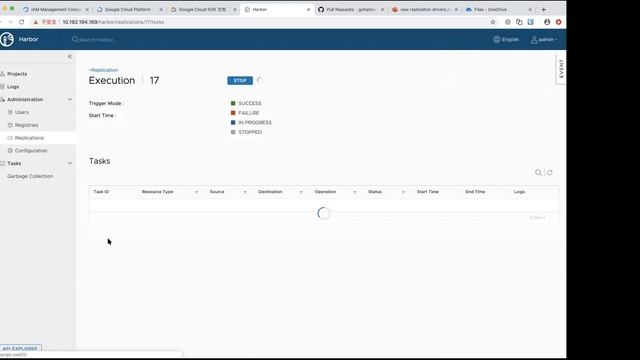Click the tasks search magnifier icon
Viewport: 640px width, 360px height.
point(538,173)
